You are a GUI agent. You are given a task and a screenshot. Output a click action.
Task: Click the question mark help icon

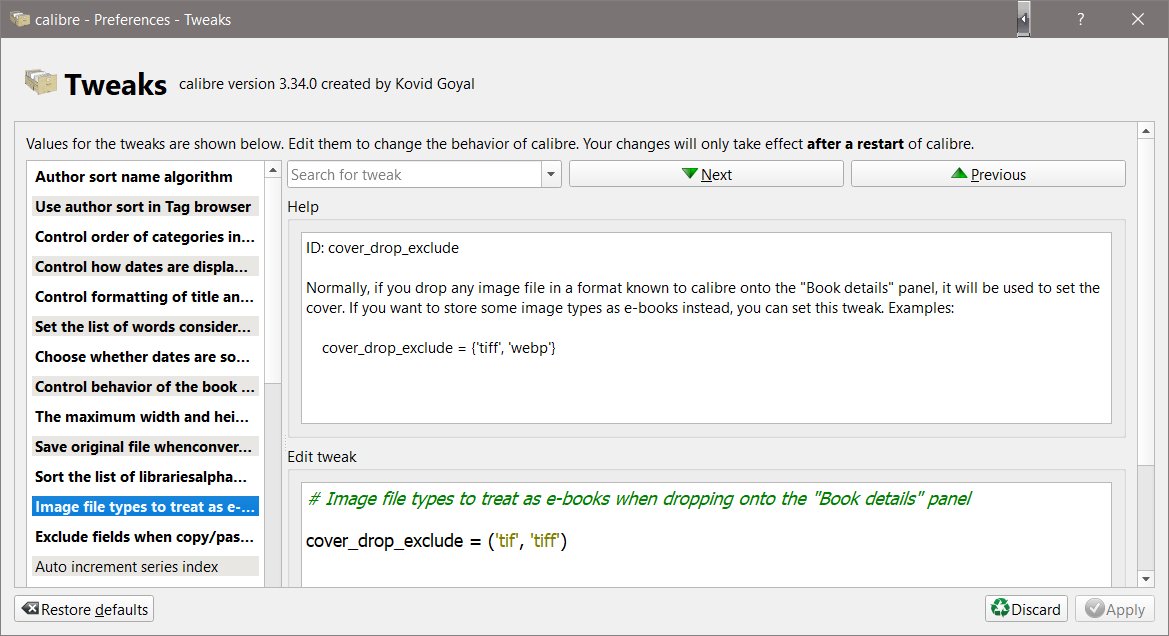coord(1081,19)
